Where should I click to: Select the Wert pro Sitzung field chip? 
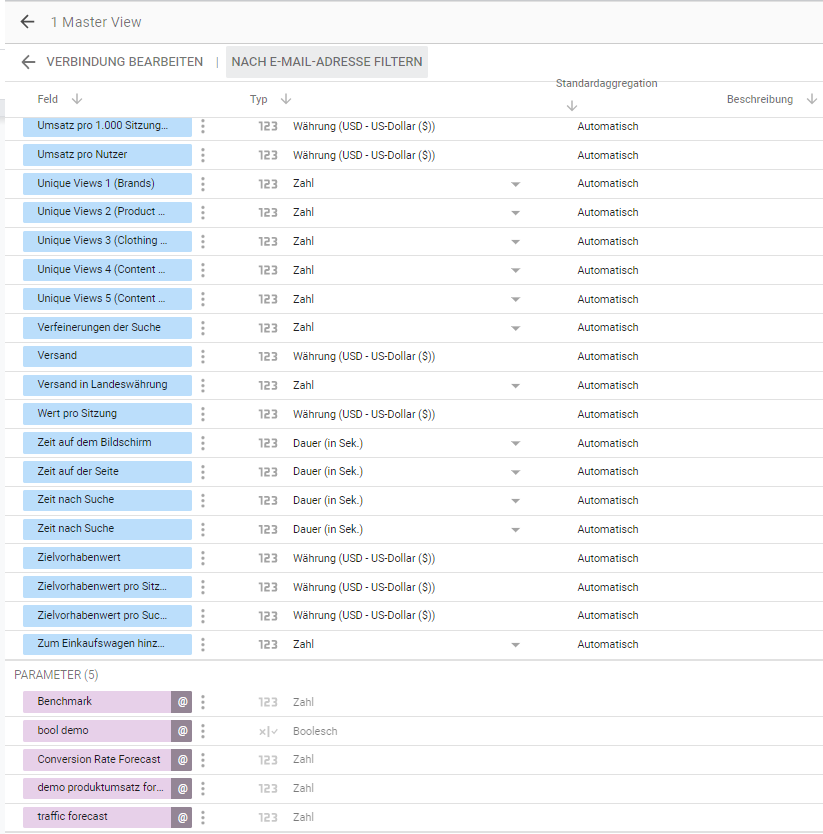pyautogui.click(x=107, y=414)
